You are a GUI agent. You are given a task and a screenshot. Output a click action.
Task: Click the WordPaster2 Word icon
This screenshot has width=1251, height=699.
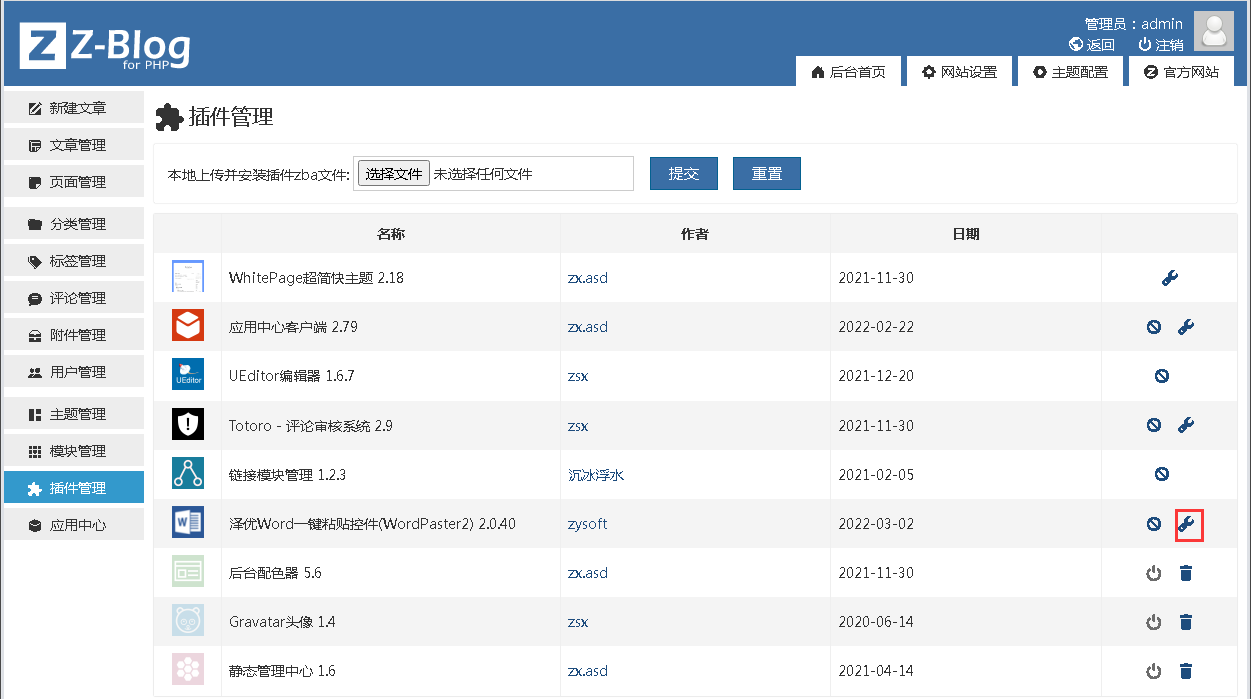(x=188, y=522)
